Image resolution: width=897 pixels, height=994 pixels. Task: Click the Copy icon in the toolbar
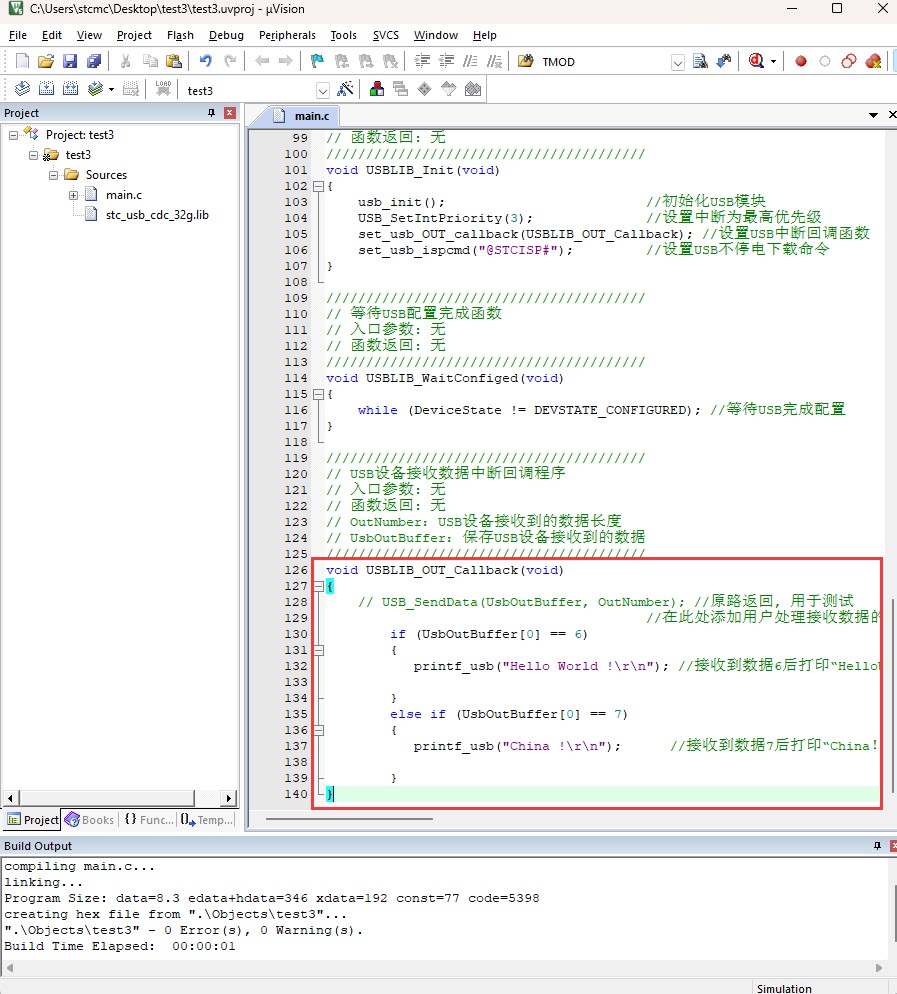point(150,61)
